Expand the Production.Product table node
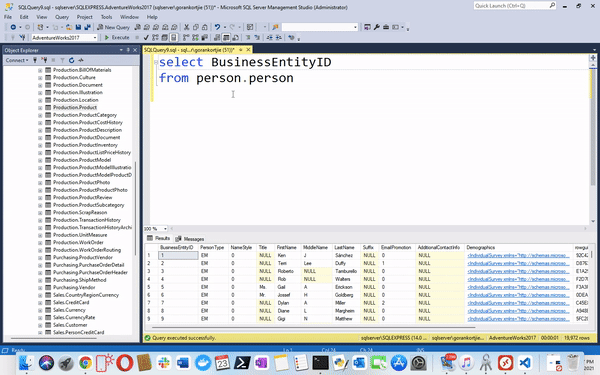This screenshot has width=600, height=375. point(40,108)
